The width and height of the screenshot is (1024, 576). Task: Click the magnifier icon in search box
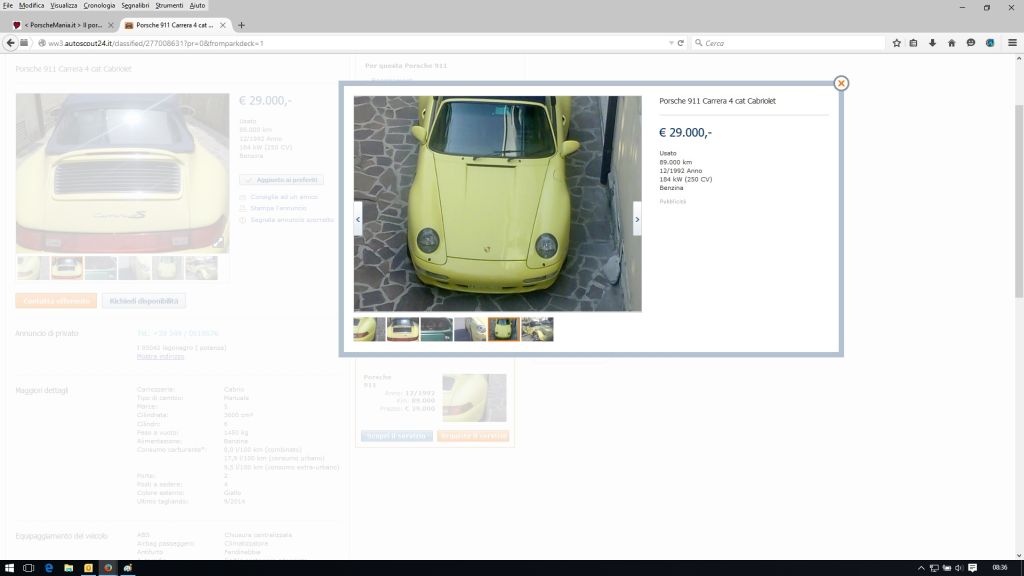(699, 43)
